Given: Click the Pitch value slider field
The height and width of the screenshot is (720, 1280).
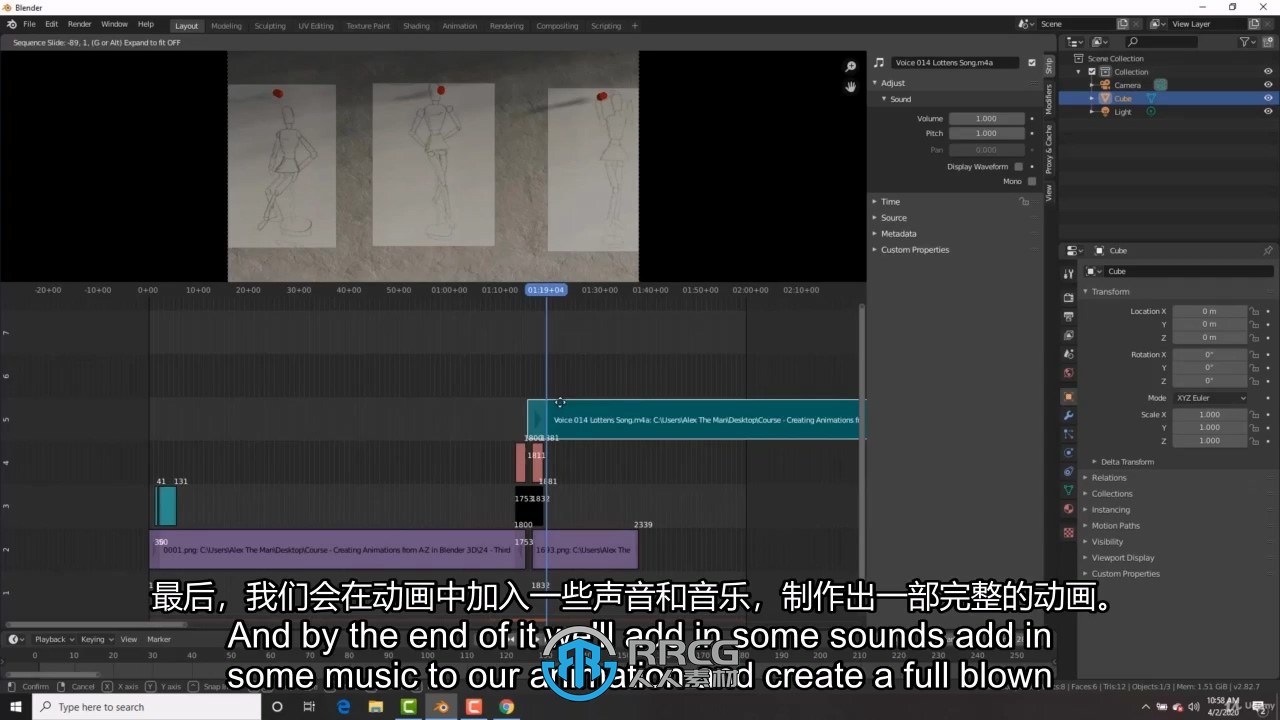Looking at the screenshot, I should [986, 133].
